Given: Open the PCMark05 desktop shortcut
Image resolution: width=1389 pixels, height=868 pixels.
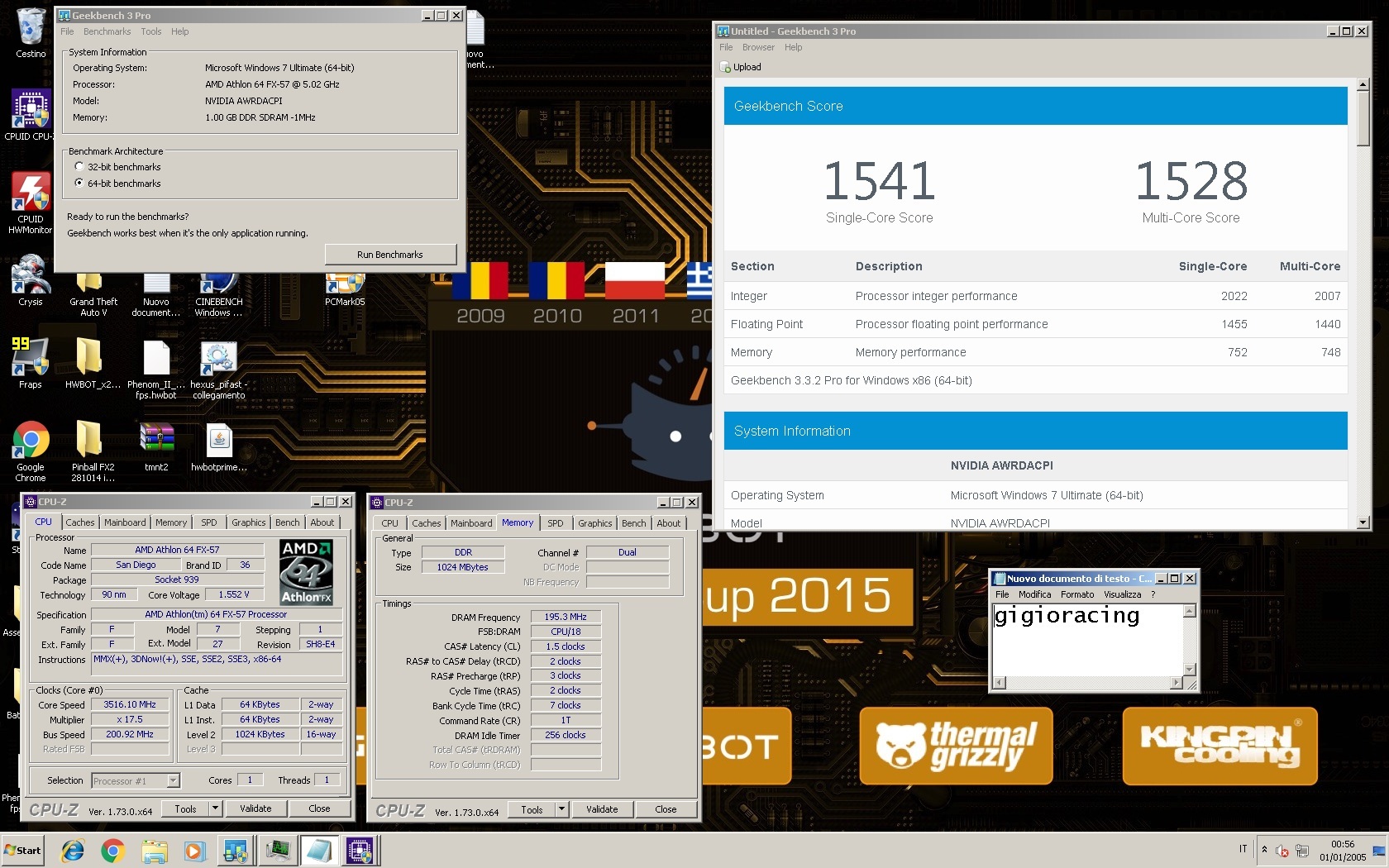Looking at the screenshot, I should [x=345, y=291].
